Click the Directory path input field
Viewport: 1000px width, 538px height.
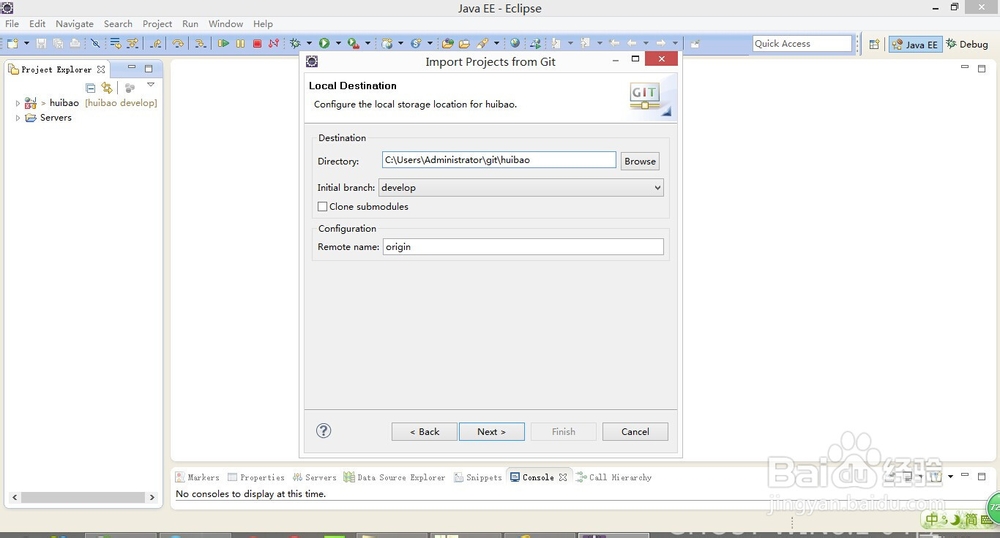pos(499,160)
